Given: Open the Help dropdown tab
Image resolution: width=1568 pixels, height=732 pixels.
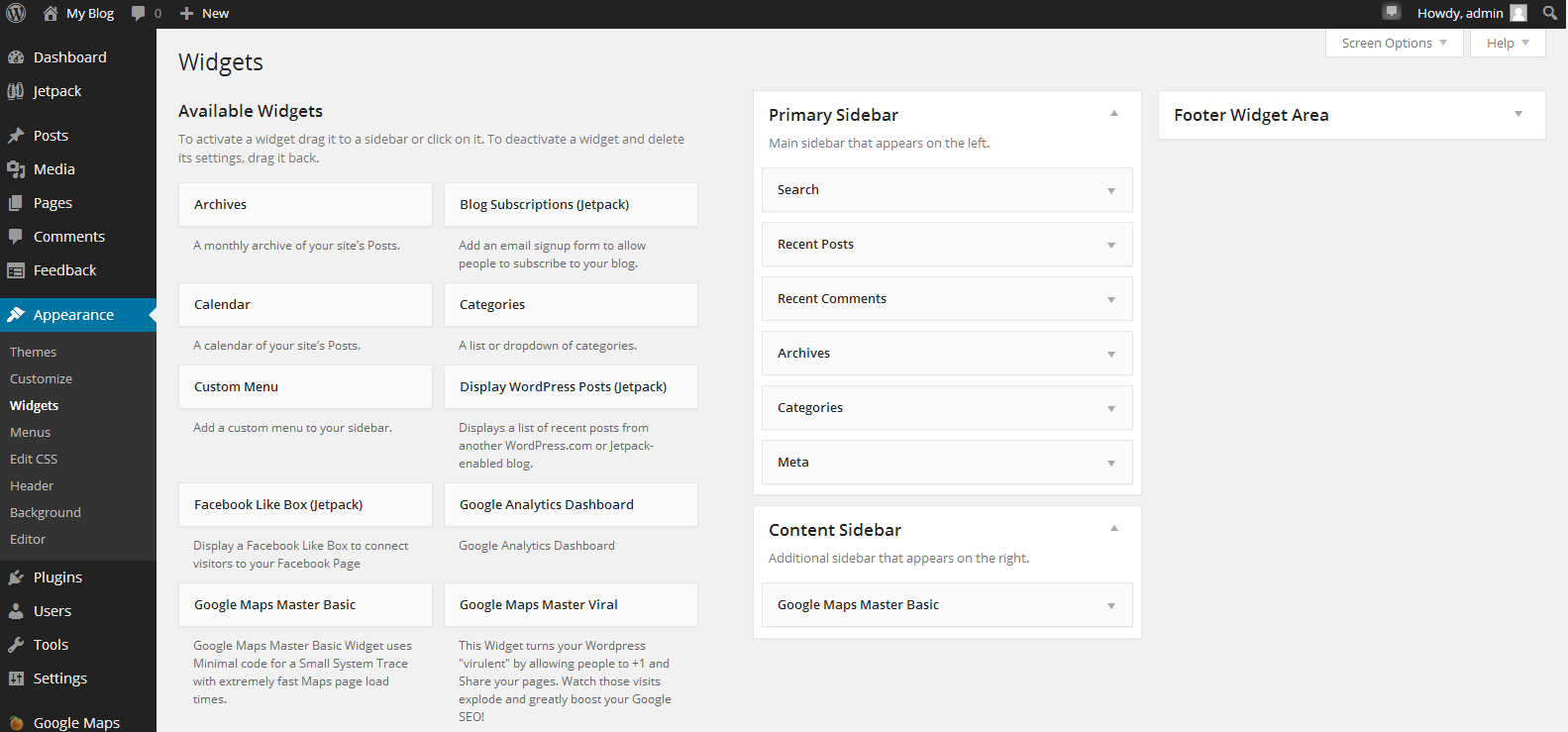Looking at the screenshot, I should pyautogui.click(x=1508, y=43).
